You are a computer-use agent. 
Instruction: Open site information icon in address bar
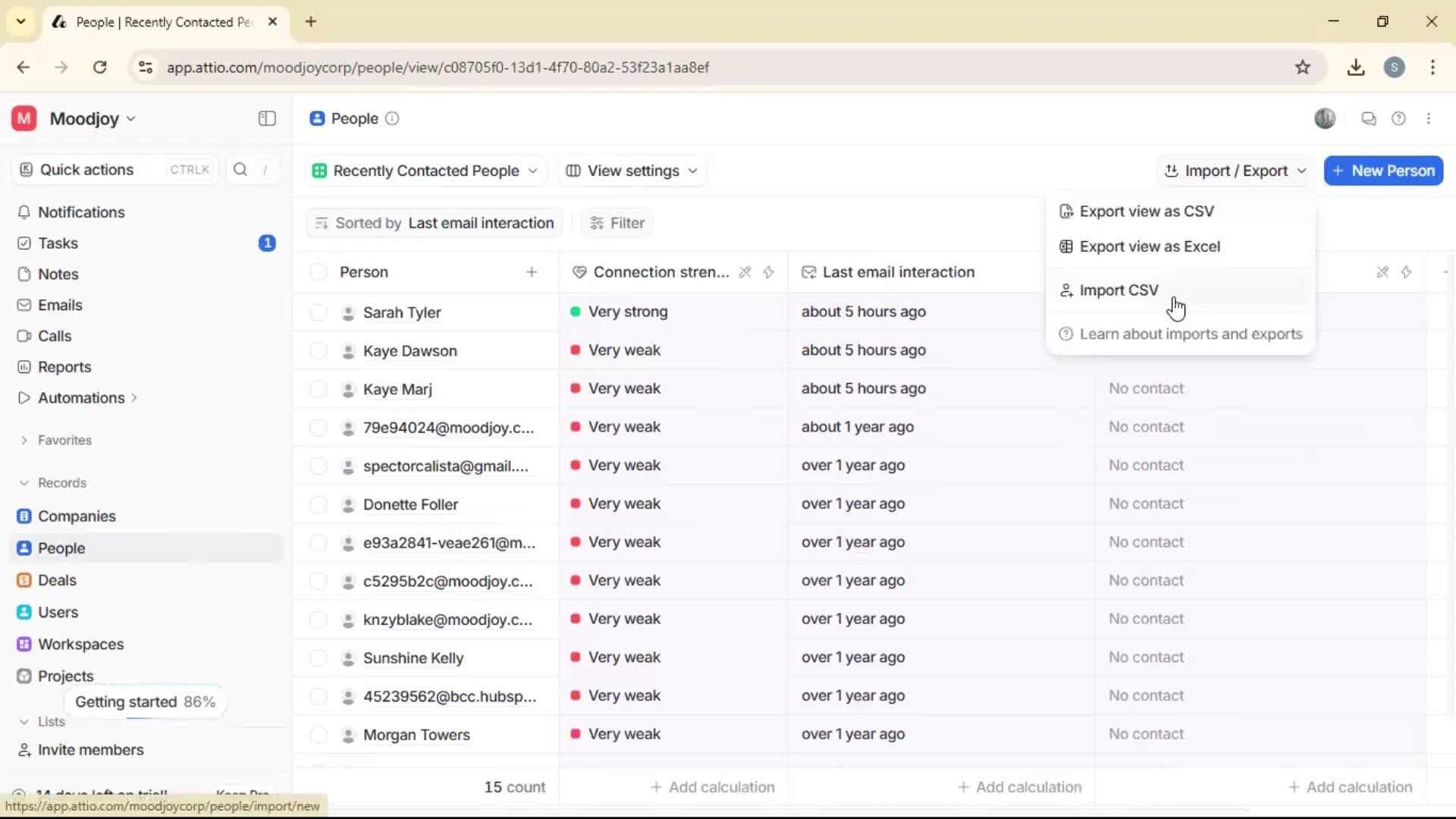point(146,67)
